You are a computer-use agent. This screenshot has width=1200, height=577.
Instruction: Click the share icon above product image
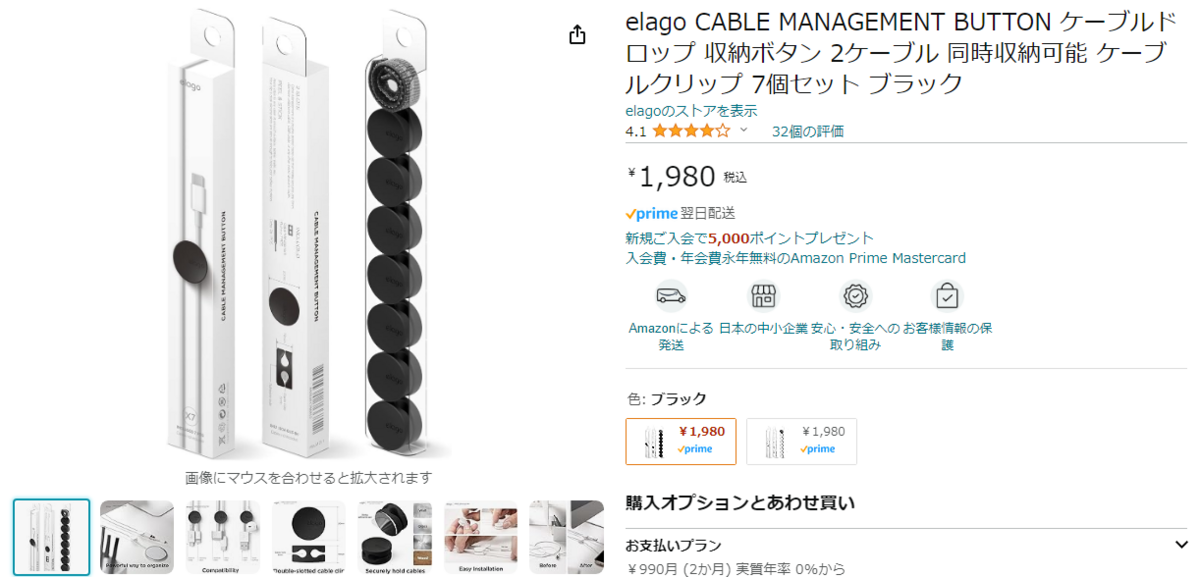point(577,35)
